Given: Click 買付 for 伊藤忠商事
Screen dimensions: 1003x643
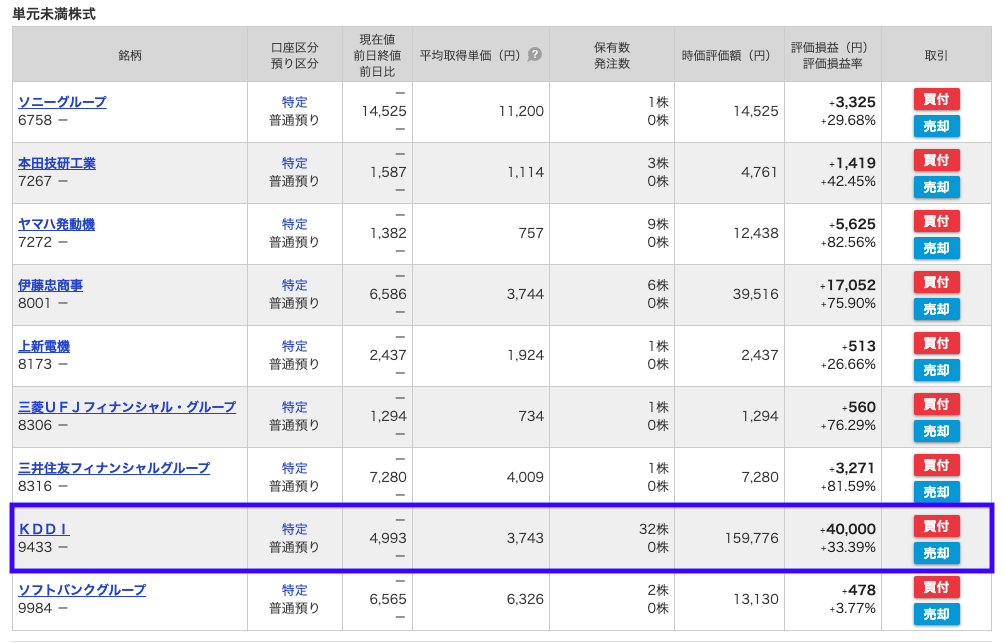Looking at the screenshot, I should 936,282.
